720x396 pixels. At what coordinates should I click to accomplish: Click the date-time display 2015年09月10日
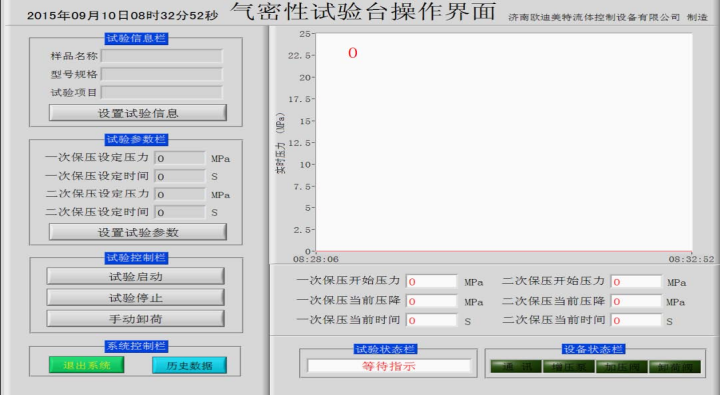click(123, 16)
